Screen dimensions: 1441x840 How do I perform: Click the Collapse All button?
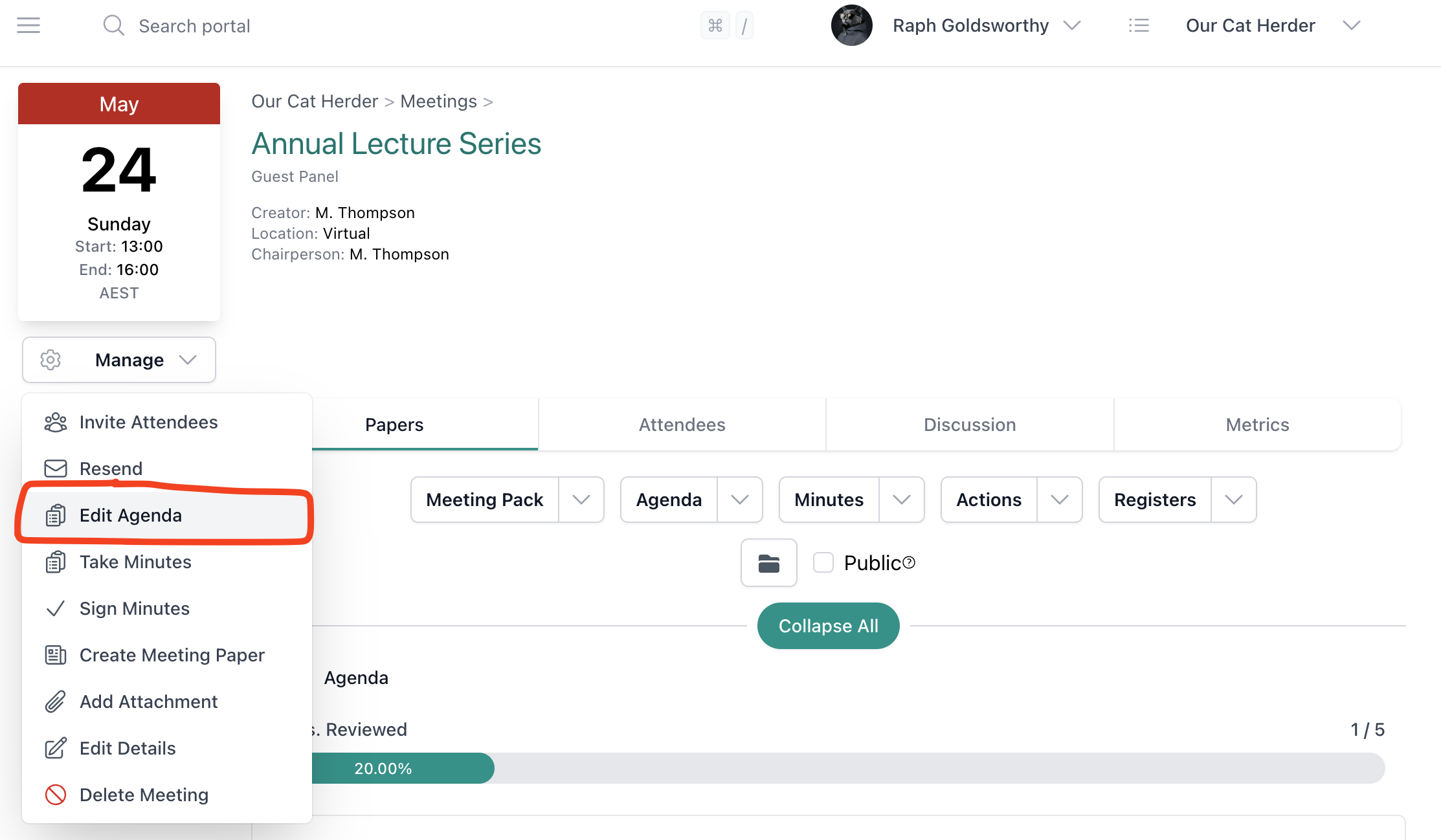829,626
